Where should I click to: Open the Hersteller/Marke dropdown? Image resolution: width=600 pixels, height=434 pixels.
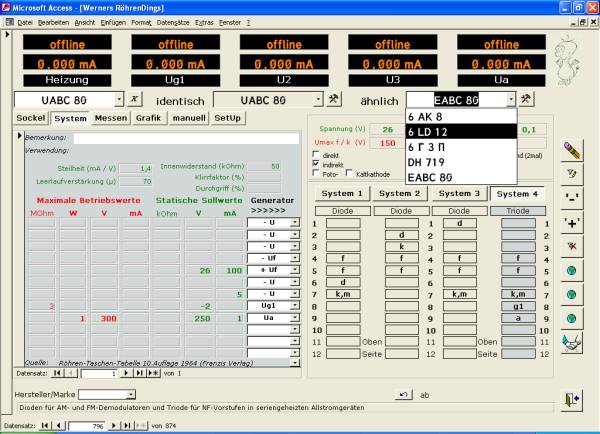(130, 394)
